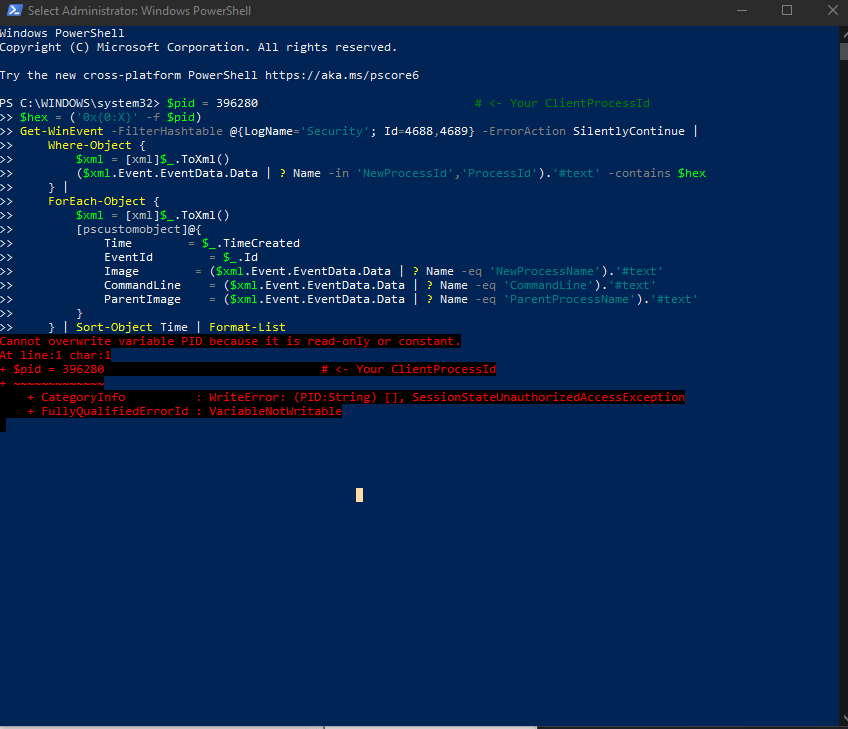Image resolution: width=848 pixels, height=729 pixels.
Task: Click the '+ CategoryInfo' label
Action: 76,397
